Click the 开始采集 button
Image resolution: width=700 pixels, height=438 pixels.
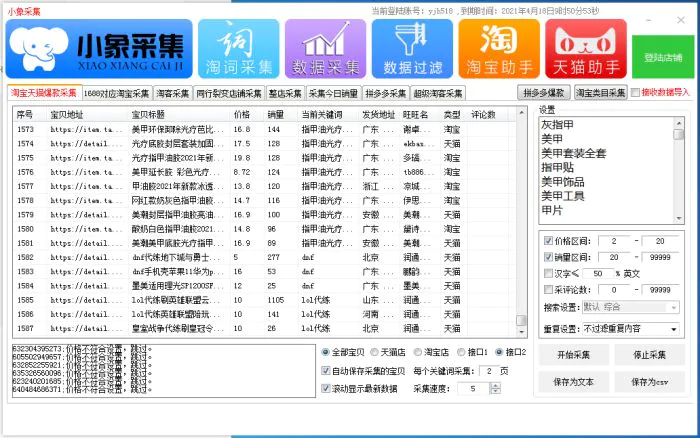[573, 355]
